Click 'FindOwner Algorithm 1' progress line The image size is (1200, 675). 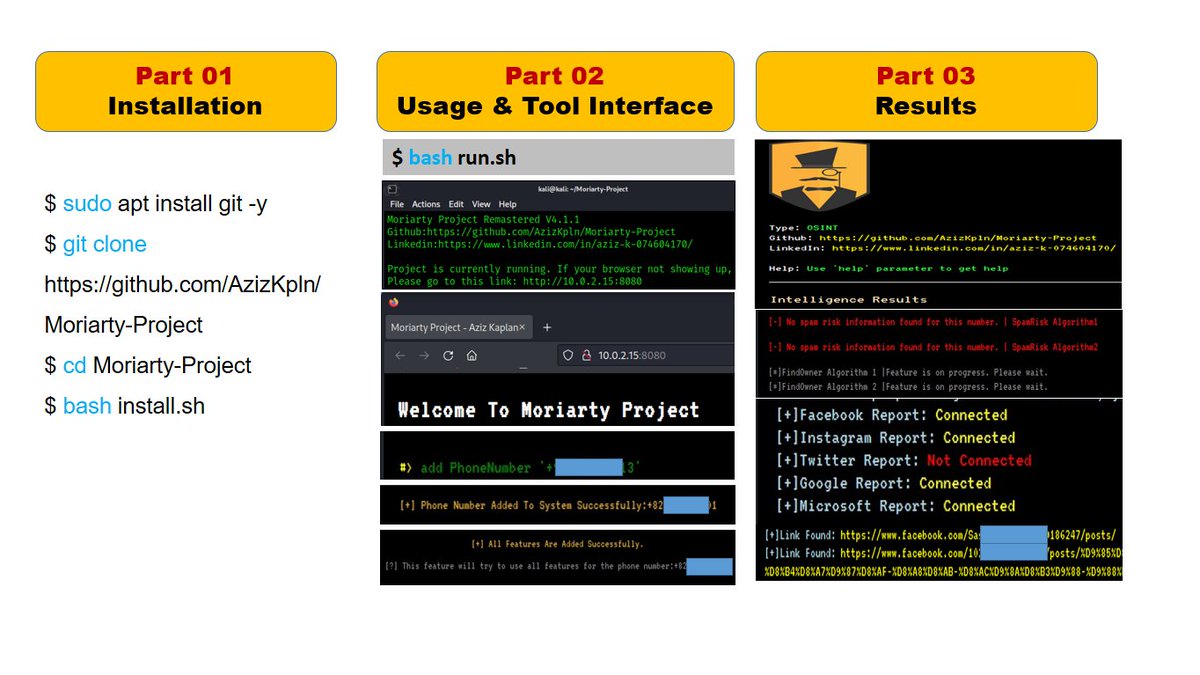pyautogui.click(x=907, y=372)
